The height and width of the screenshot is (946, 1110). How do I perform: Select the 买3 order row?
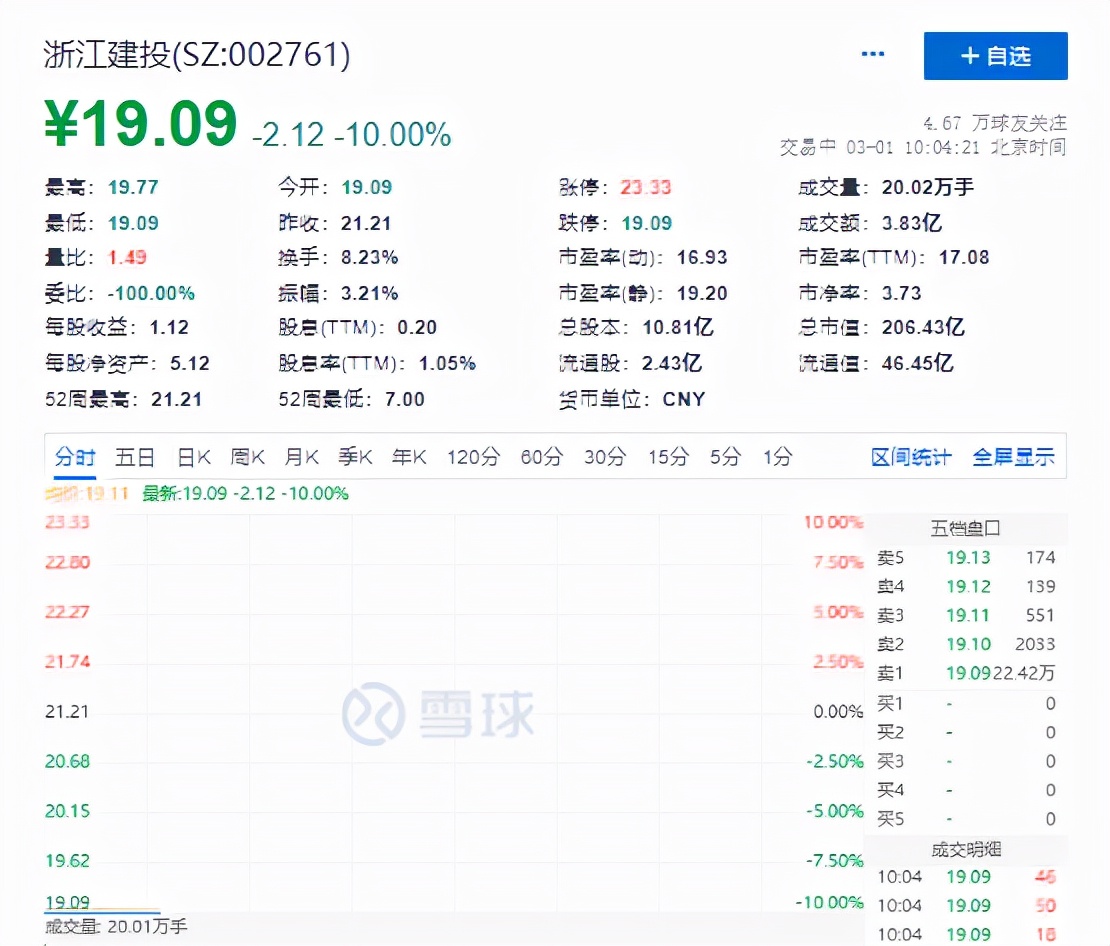click(966, 761)
